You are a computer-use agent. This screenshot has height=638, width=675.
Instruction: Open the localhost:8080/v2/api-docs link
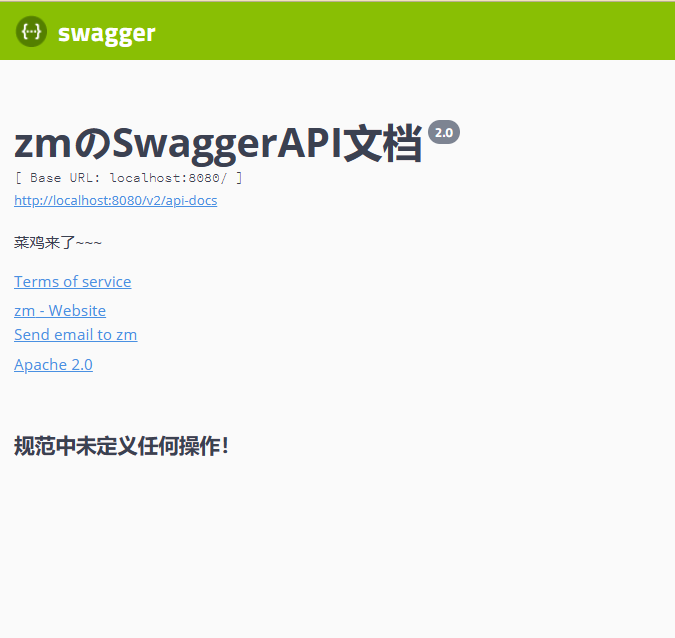(115, 201)
